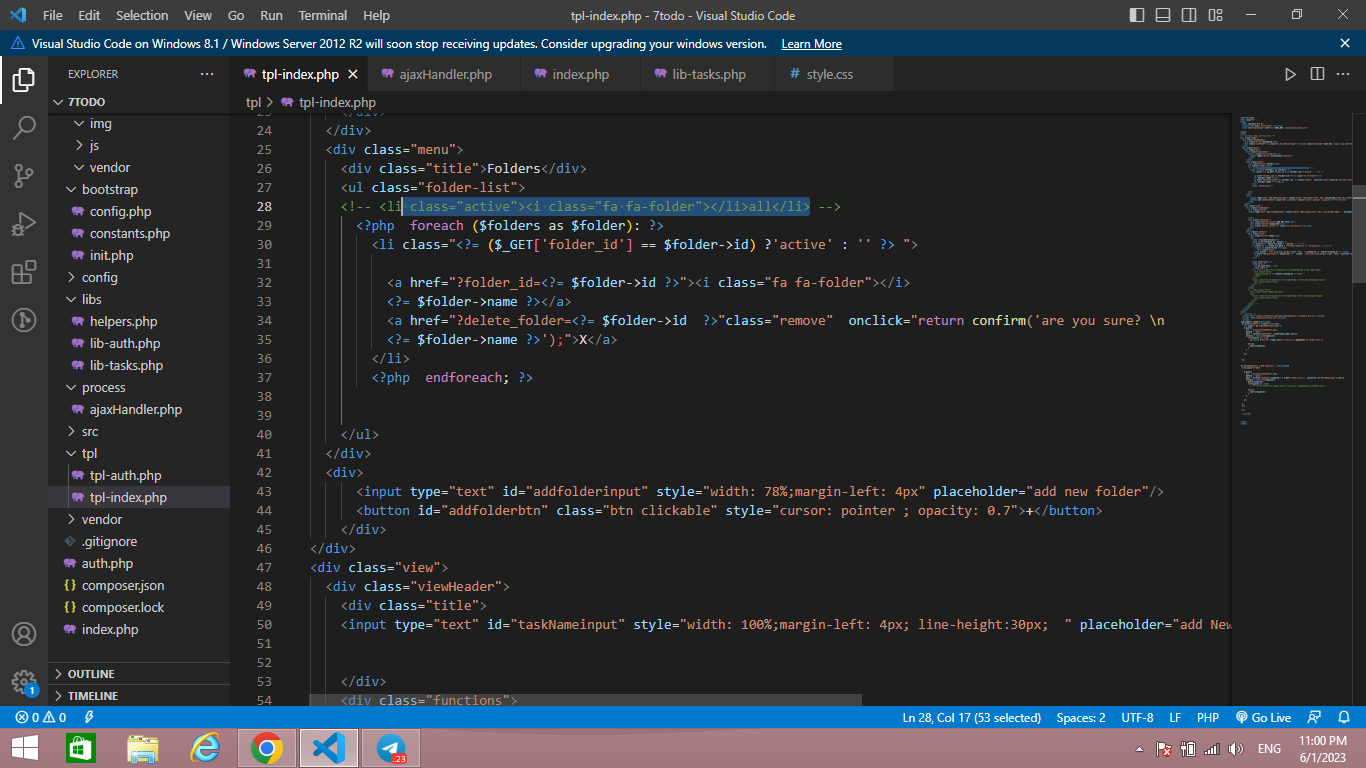
Task: Click Ln 28, Col 17 status entry
Action: (x=971, y=717)
